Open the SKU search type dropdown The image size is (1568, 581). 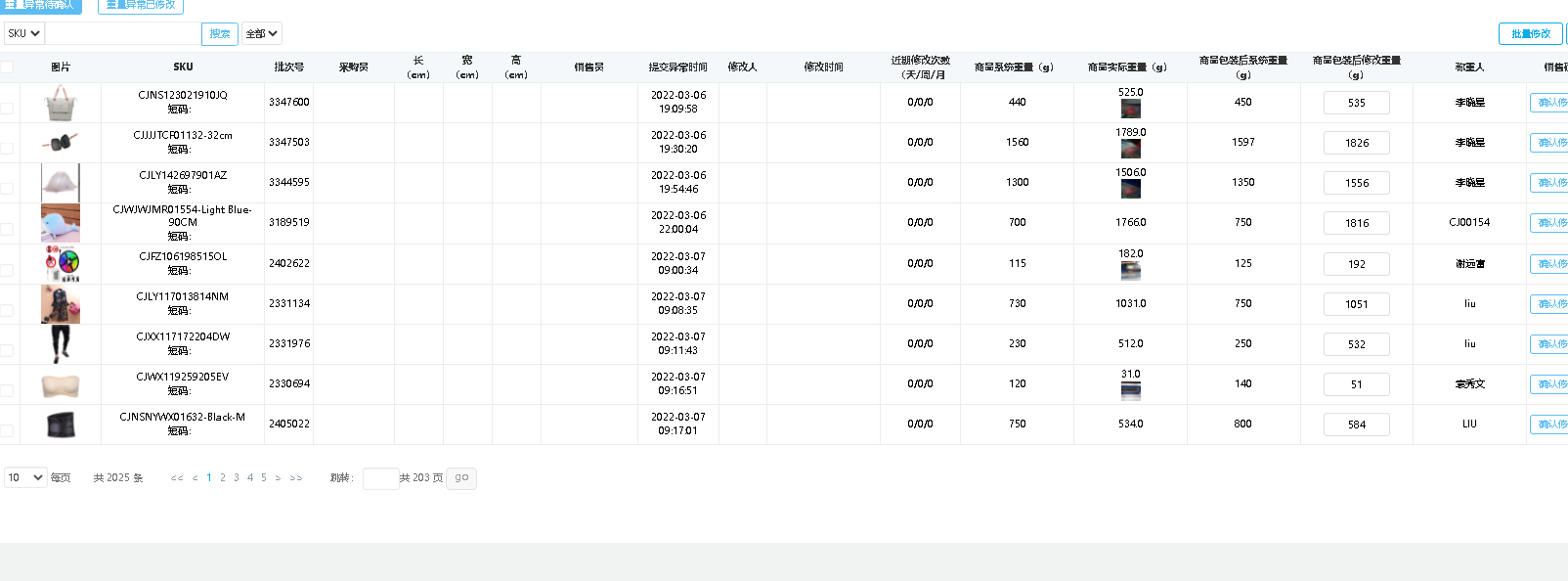click(23, 33)
